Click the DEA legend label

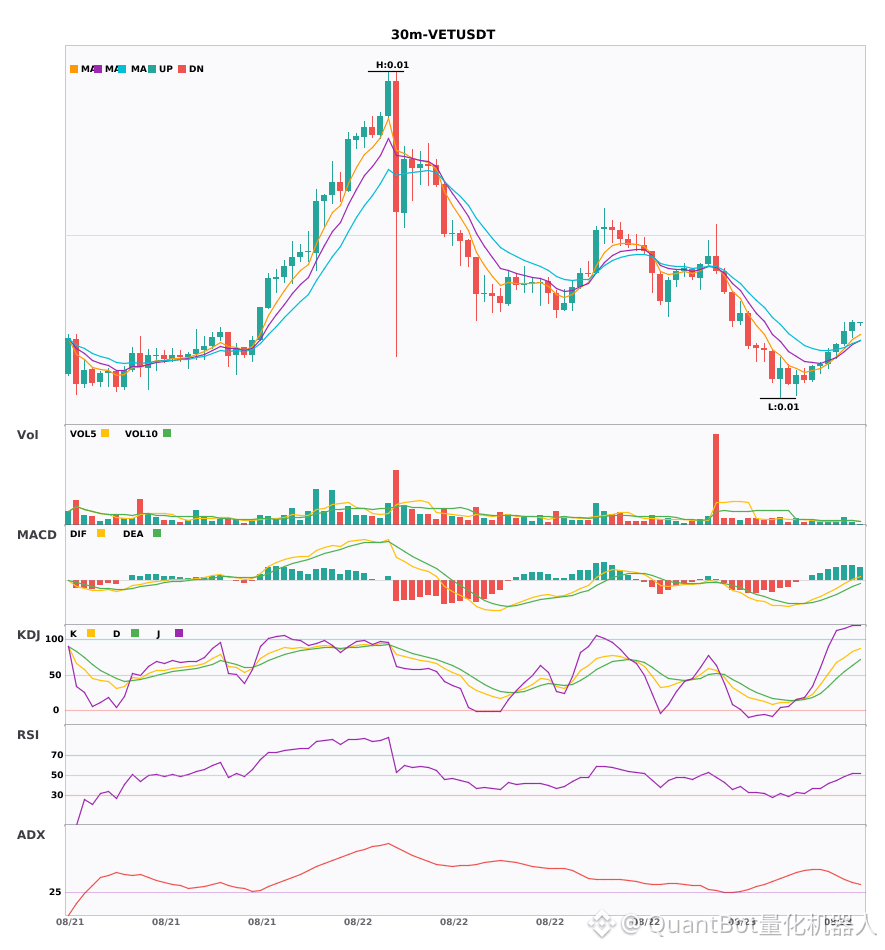click(133, 534)
